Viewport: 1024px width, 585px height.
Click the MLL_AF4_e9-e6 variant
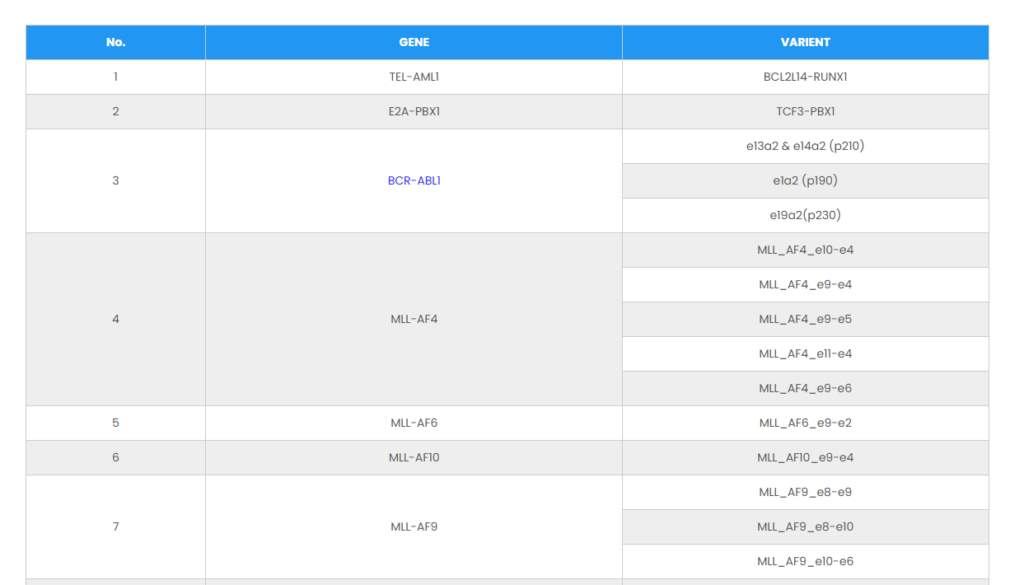point(805,388)
